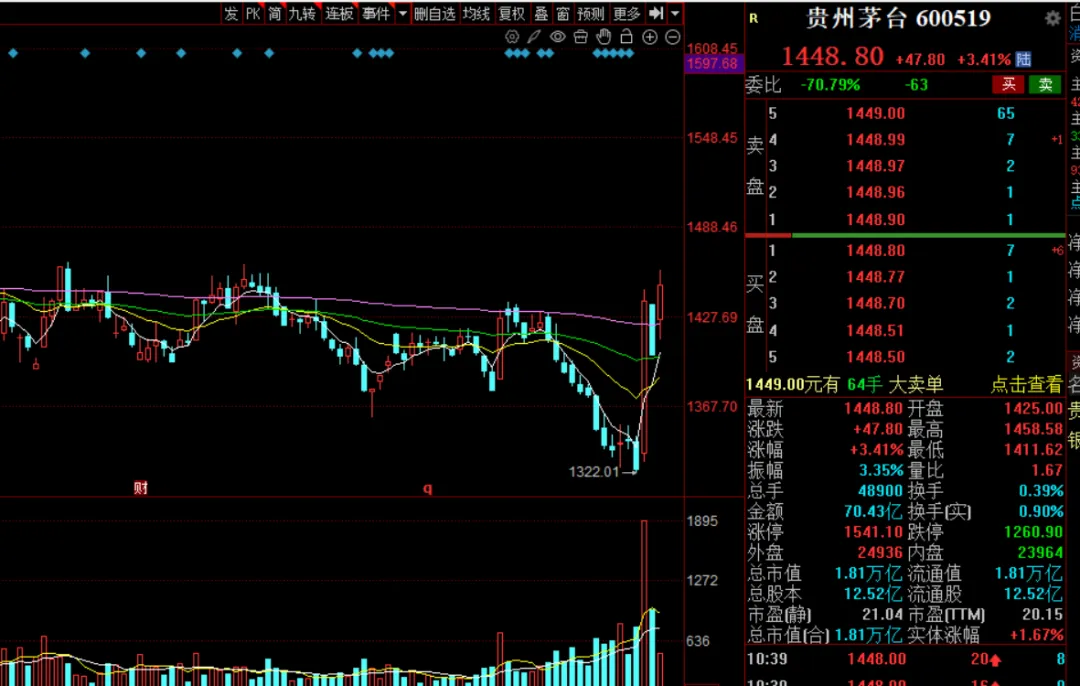Click the 实体涨幅 value +1.67%

point(1036,635)
